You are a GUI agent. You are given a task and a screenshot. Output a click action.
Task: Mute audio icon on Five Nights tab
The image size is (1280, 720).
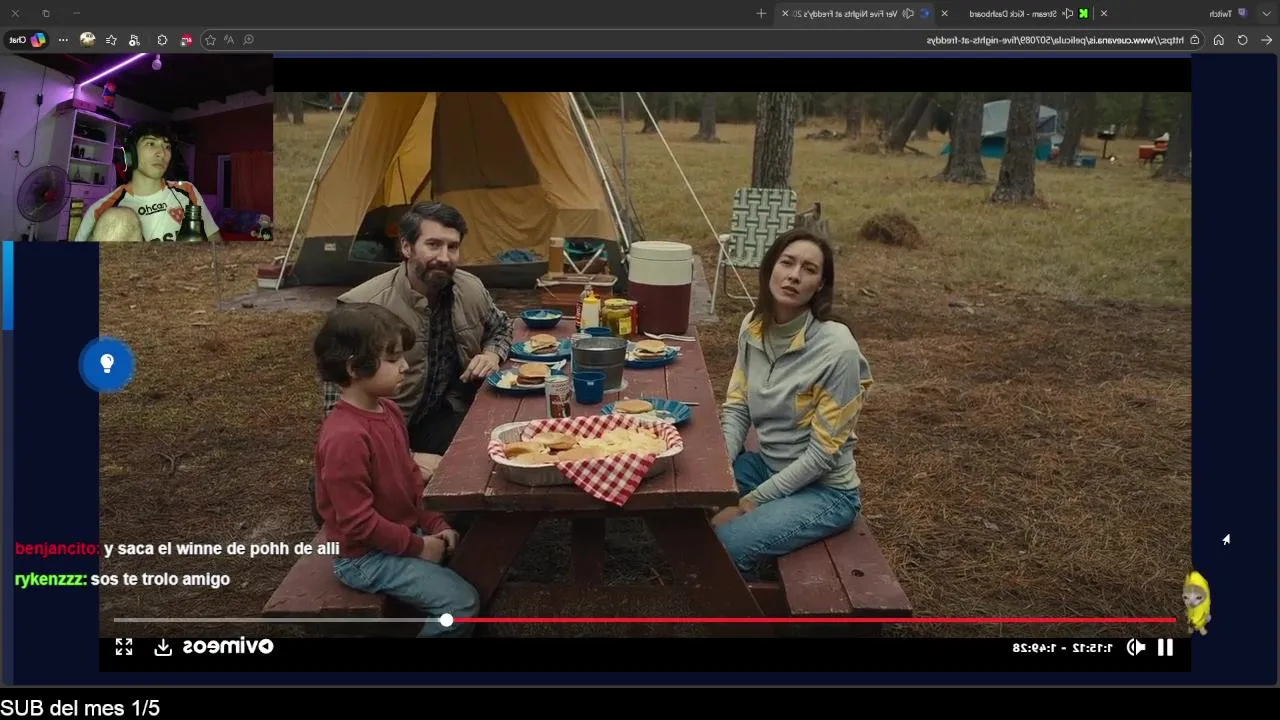coord(908,13)
